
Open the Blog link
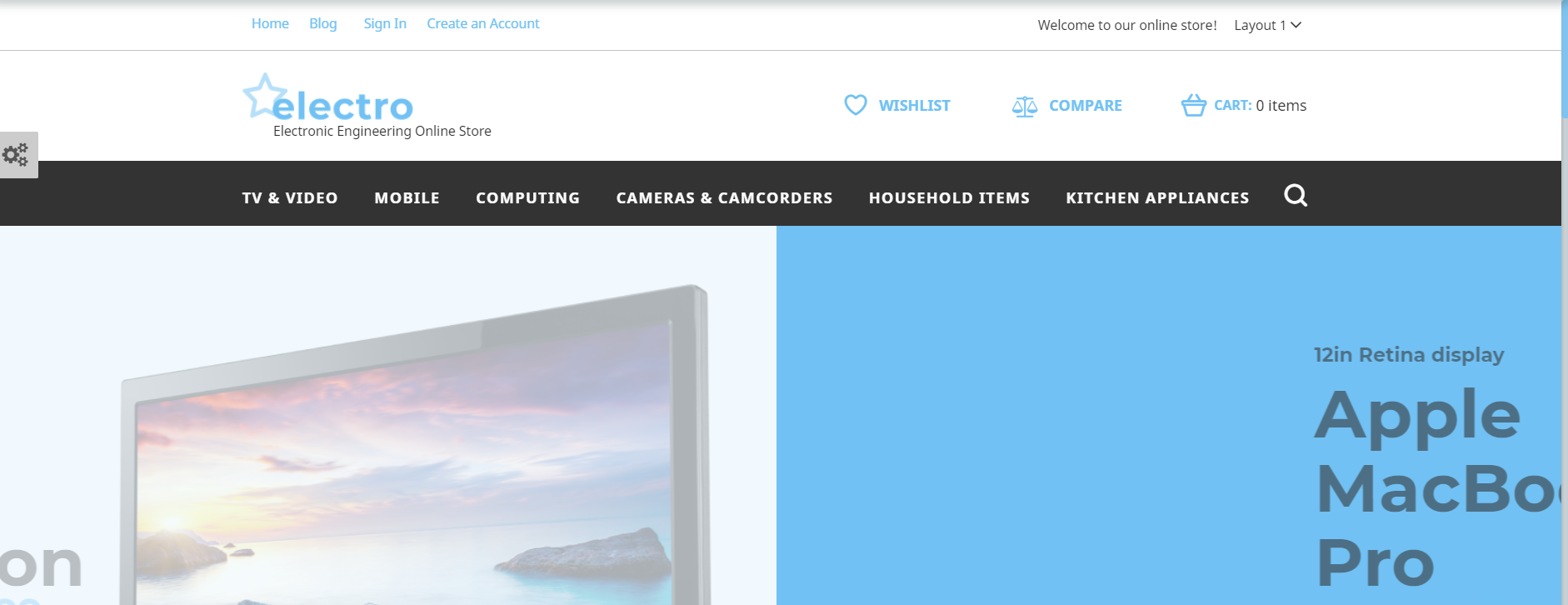tap(323, 23)
